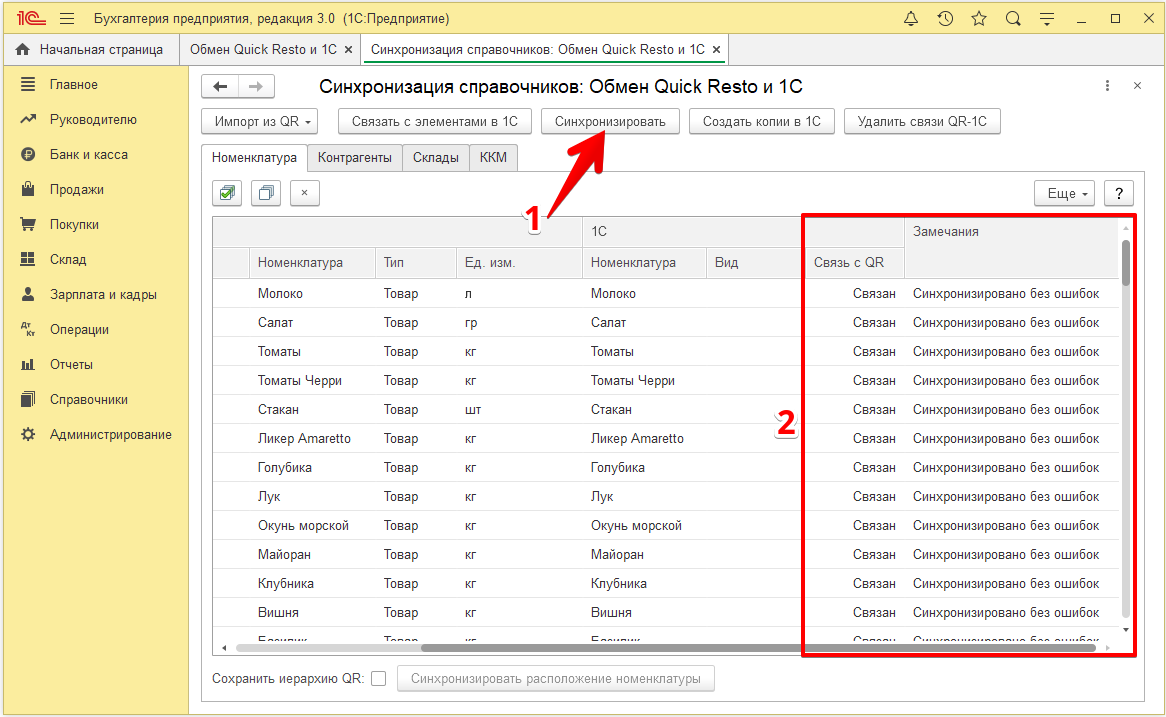Open service menu lines icon in title bar
This screenshot has width=1166, height=717.
click(x=1047, y=19)
